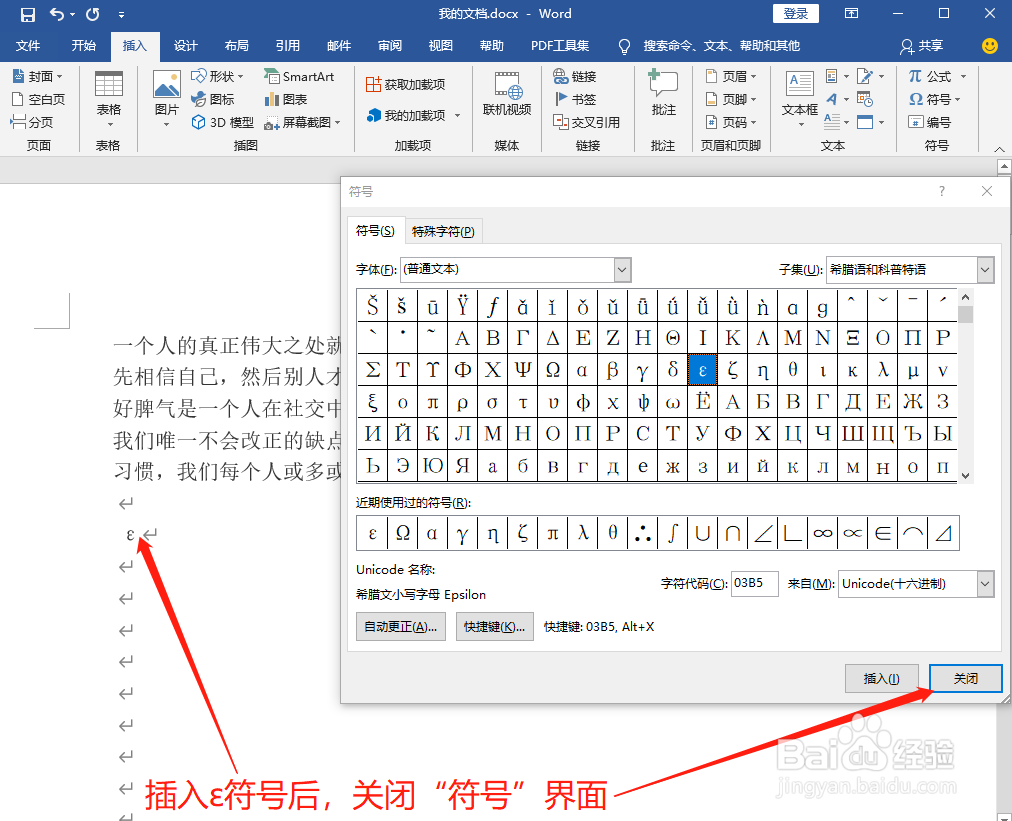The height and width of the screenshot is (821, 1012).
Task: Click the search commands (搜索命令) box
Action: 721,46
